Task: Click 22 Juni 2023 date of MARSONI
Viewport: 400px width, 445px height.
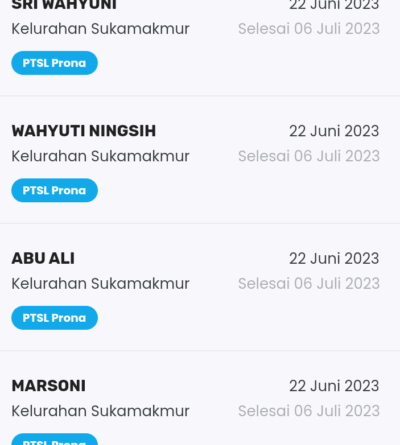Action: 334,386
